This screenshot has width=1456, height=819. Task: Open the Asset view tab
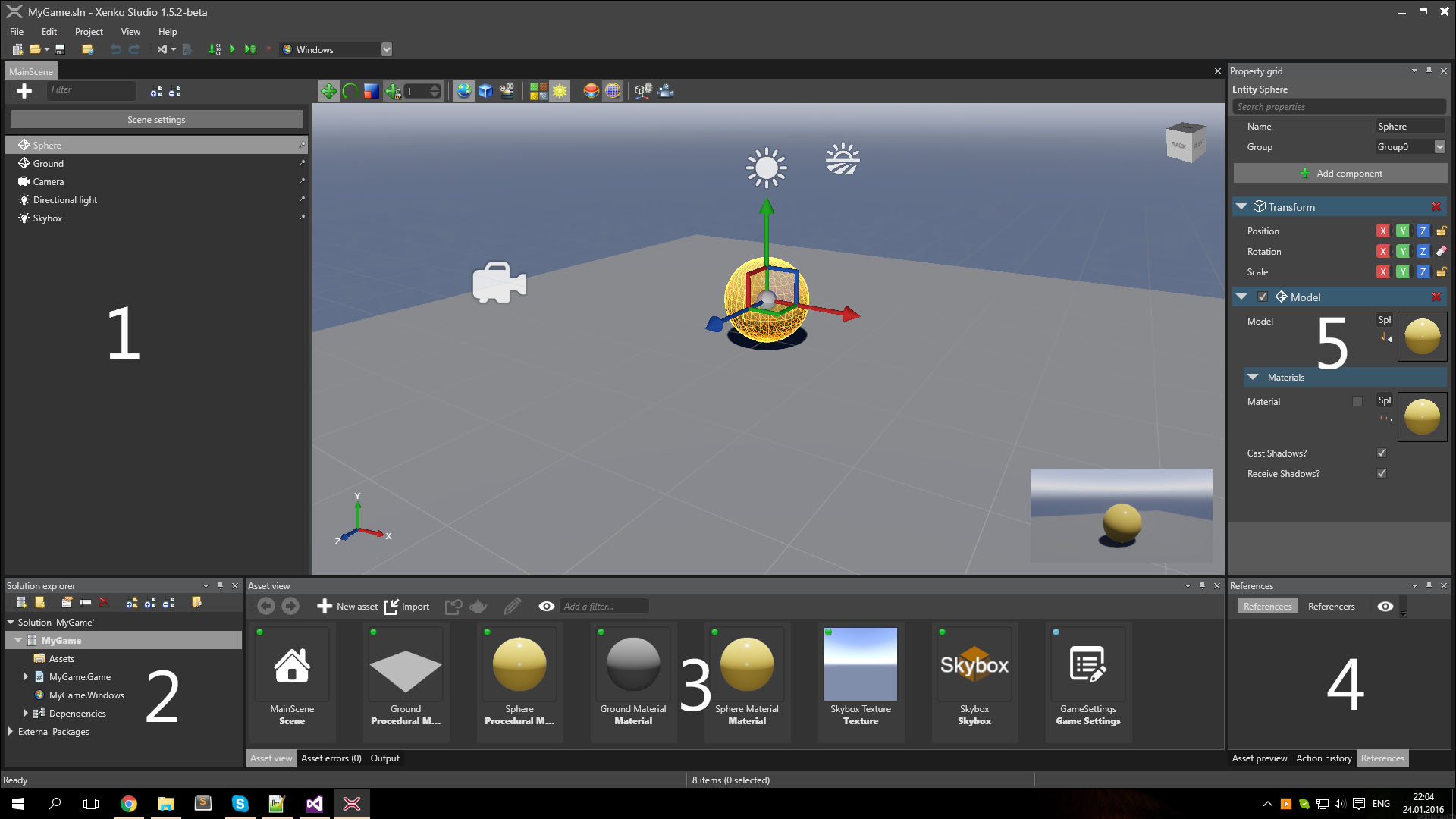tap(271, 758)
